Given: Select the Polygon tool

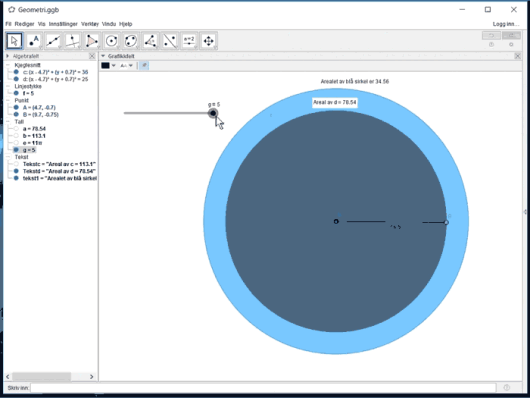Looking at the screenshot, I should (x=92, y=41).
